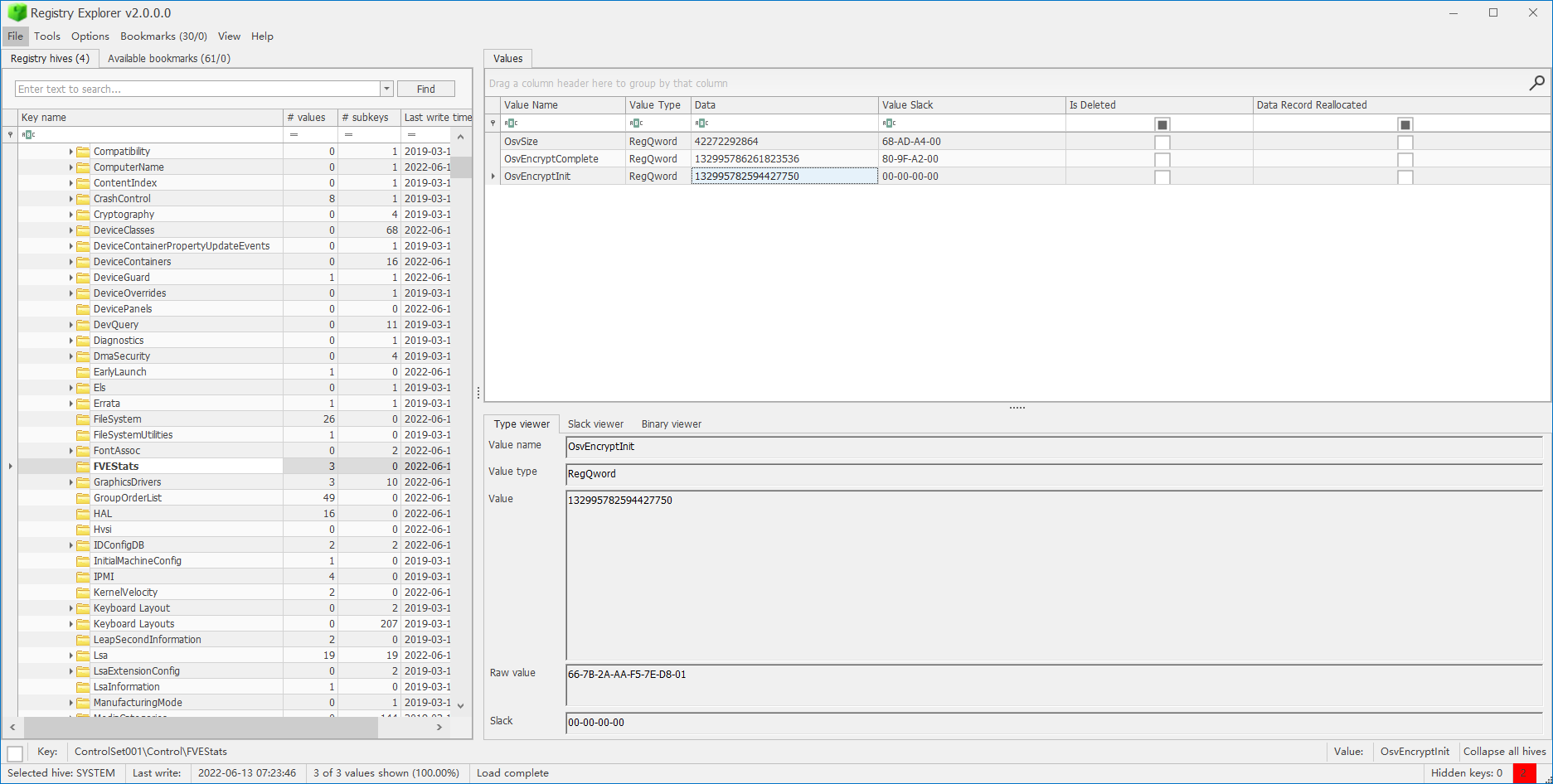Image resolution: width=1553 pixels, height=784 pixels.
Task: Switch to the Binary viewer tab
Action: click(x=671, y=424)
